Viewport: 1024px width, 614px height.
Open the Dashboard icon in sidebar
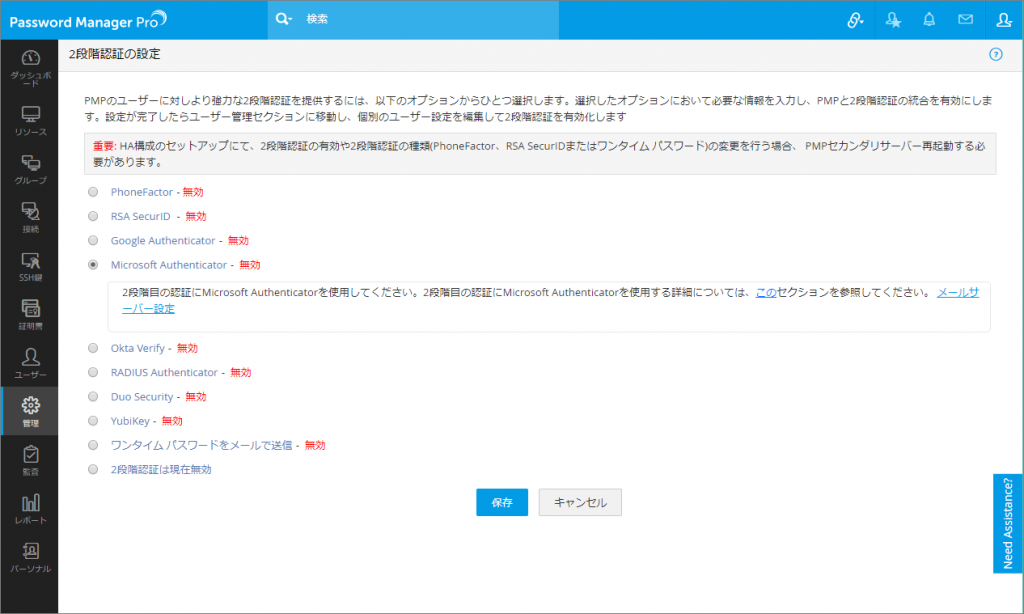click(29, 66)
